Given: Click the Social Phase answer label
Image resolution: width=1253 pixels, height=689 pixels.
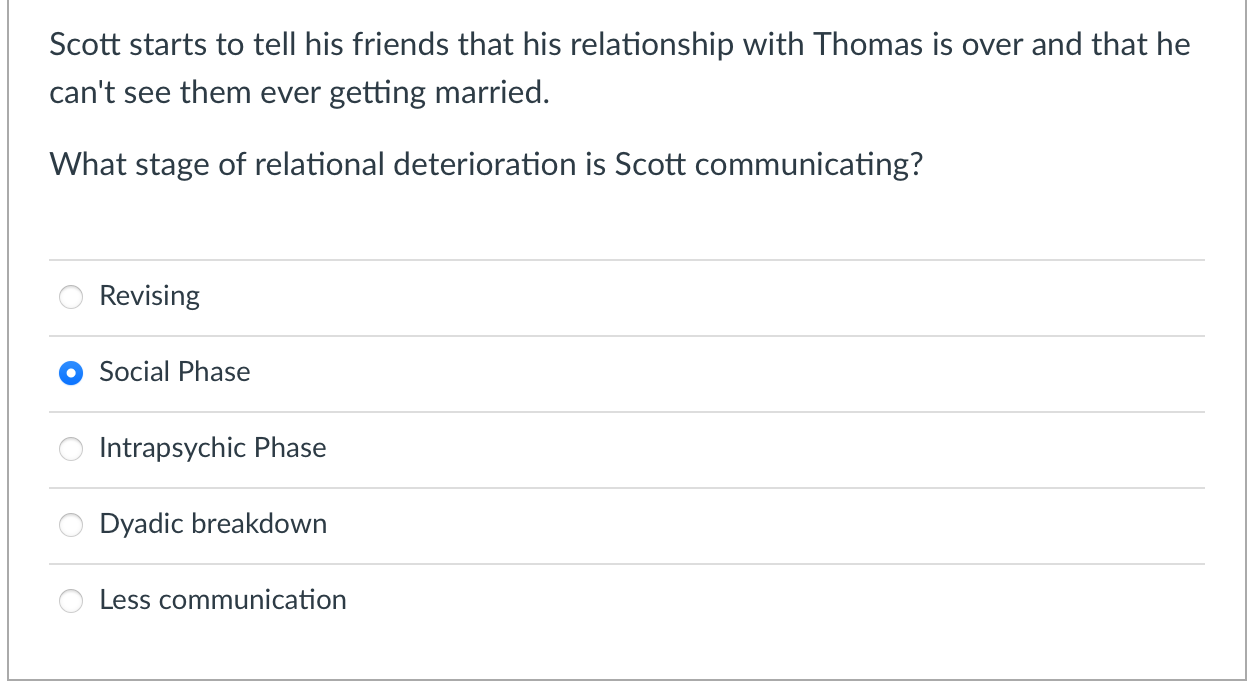Looking at the screenshot, I should click(174, 372).
